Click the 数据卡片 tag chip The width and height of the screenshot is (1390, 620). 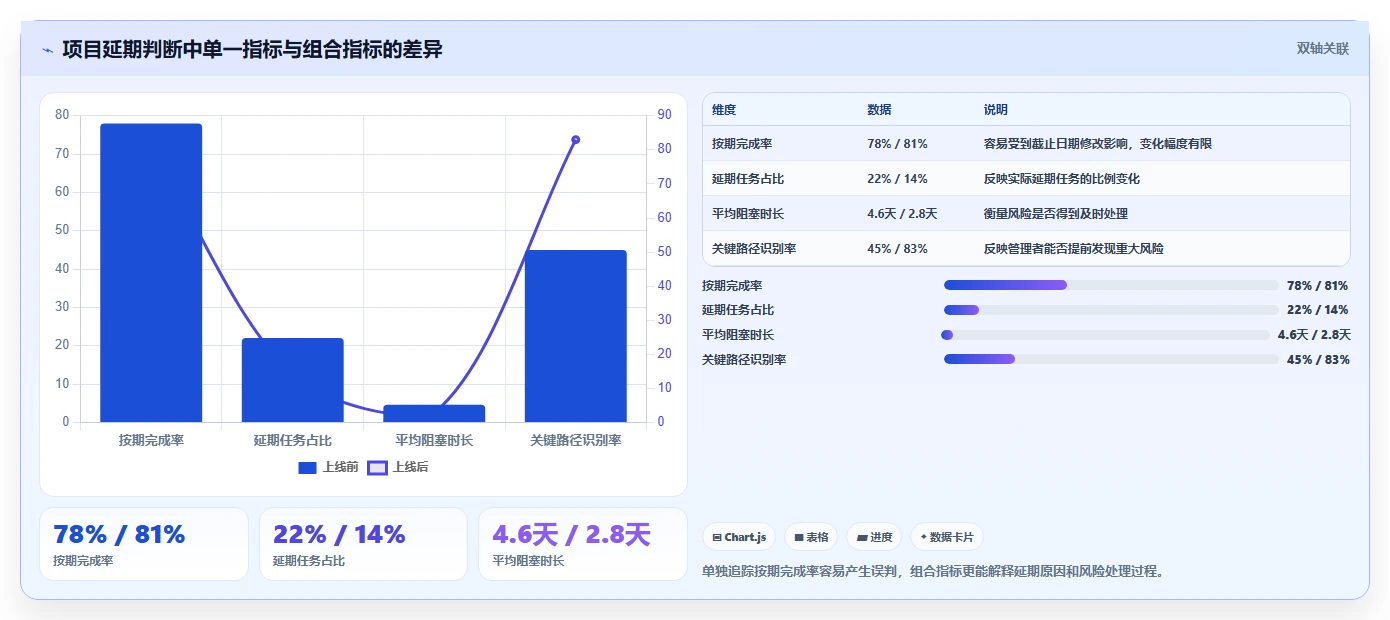(946, 537)
